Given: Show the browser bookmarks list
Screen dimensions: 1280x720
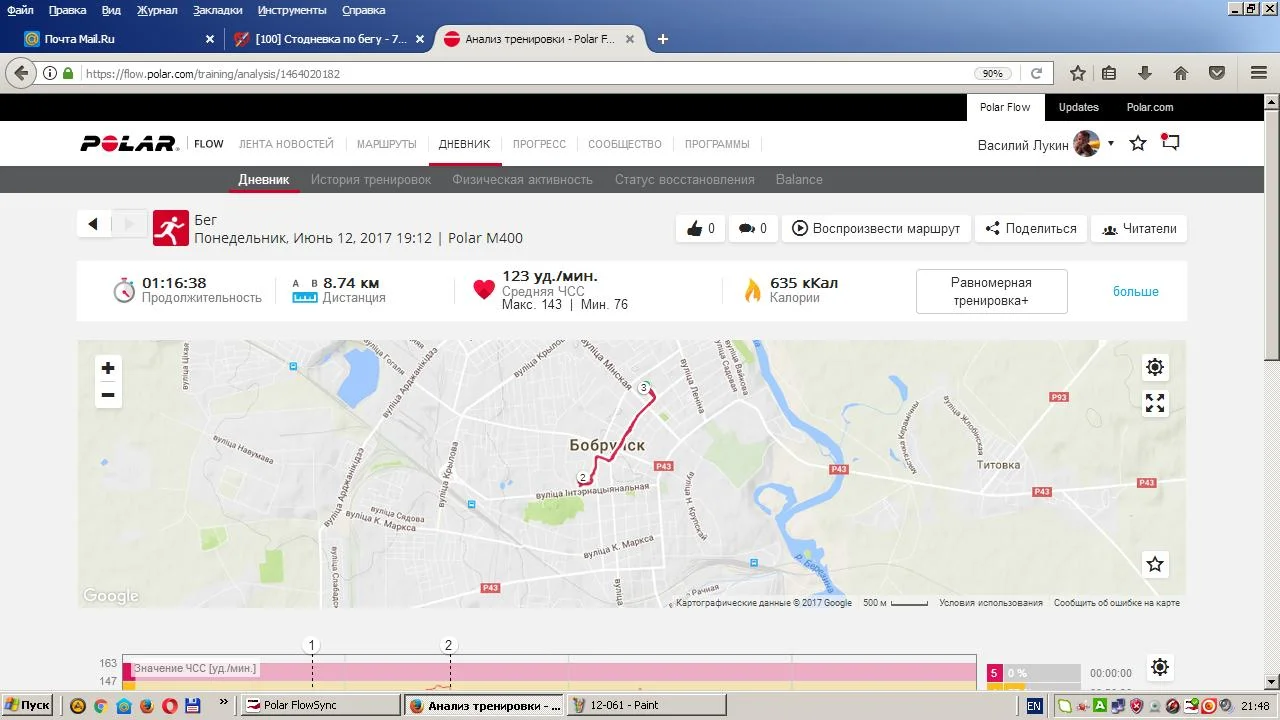Looking at the screenshot, I should point(1109,73).
